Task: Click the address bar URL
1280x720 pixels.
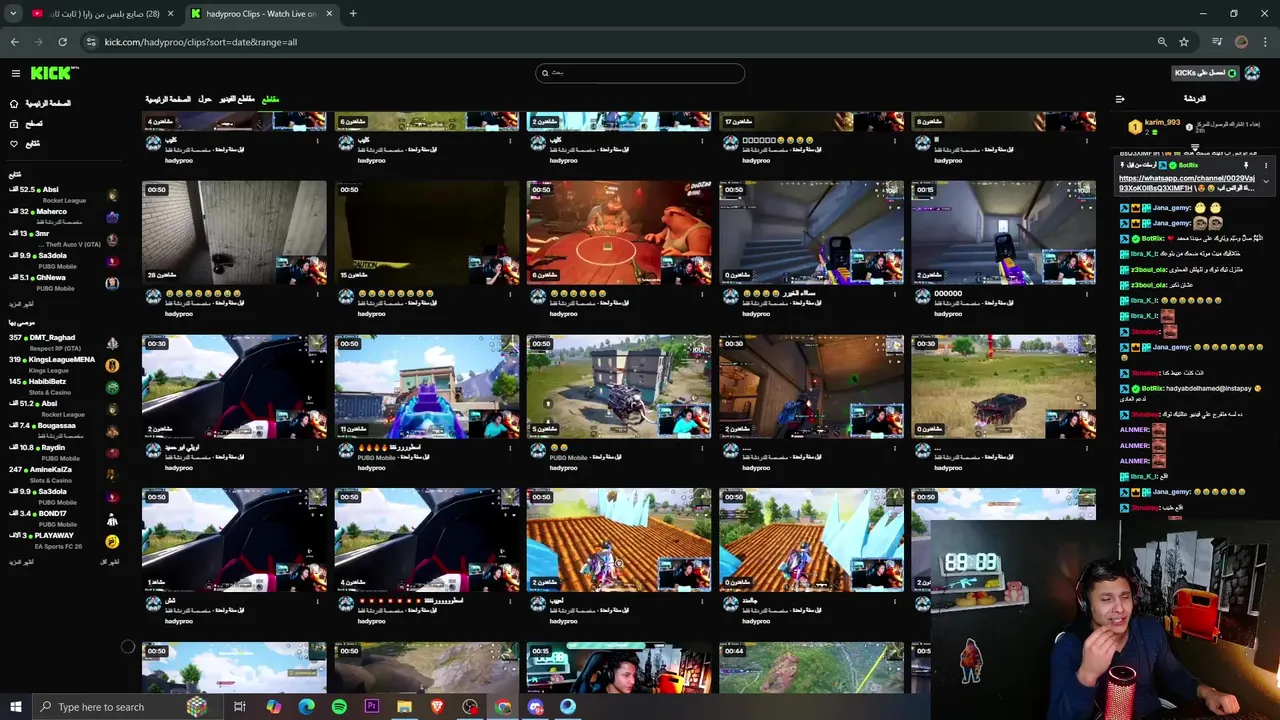Action: coord(200,42)
